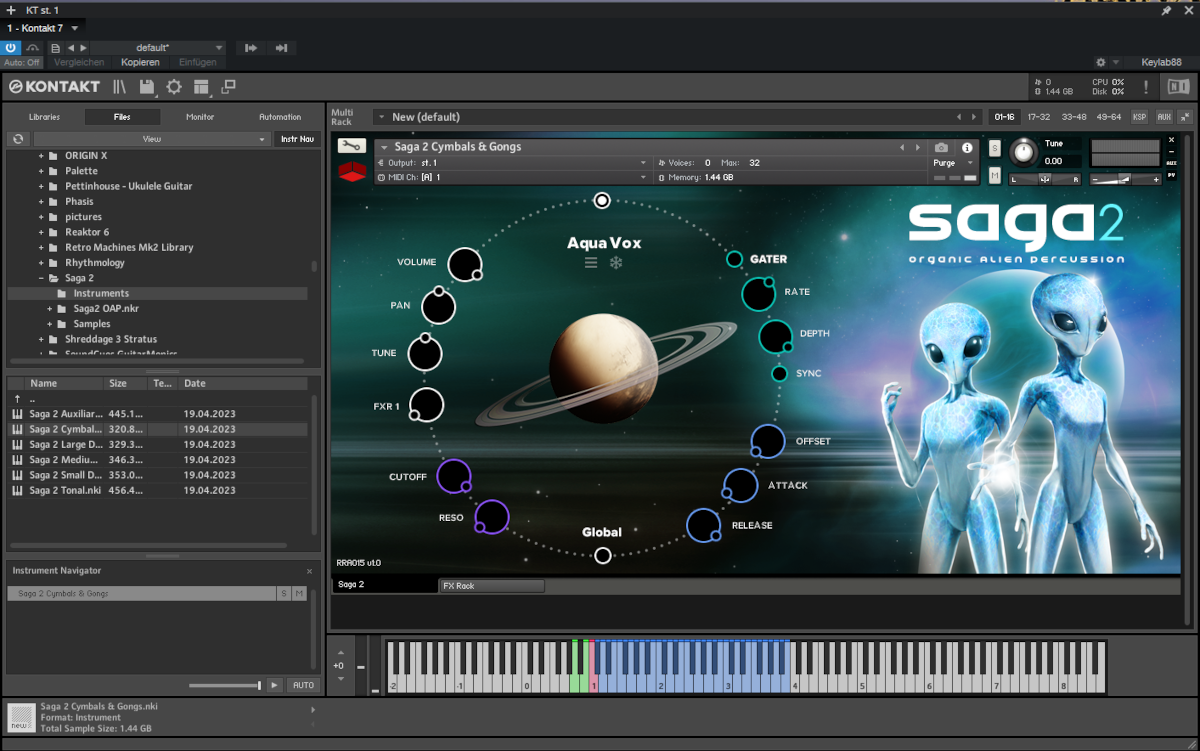Open the View dropdown in browser

151,139
